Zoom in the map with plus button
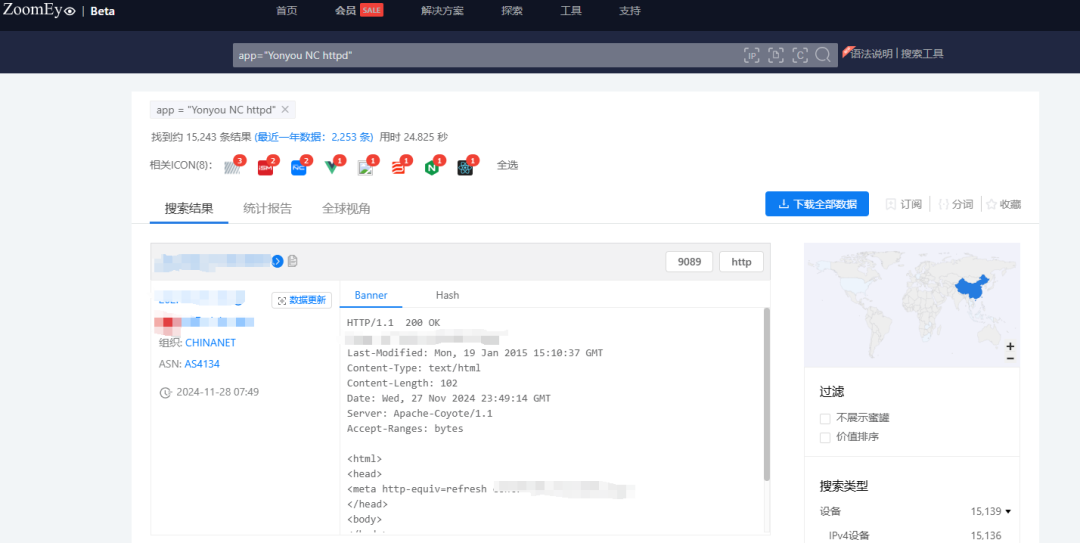The image size is (1080, 543). point(1010,347)
